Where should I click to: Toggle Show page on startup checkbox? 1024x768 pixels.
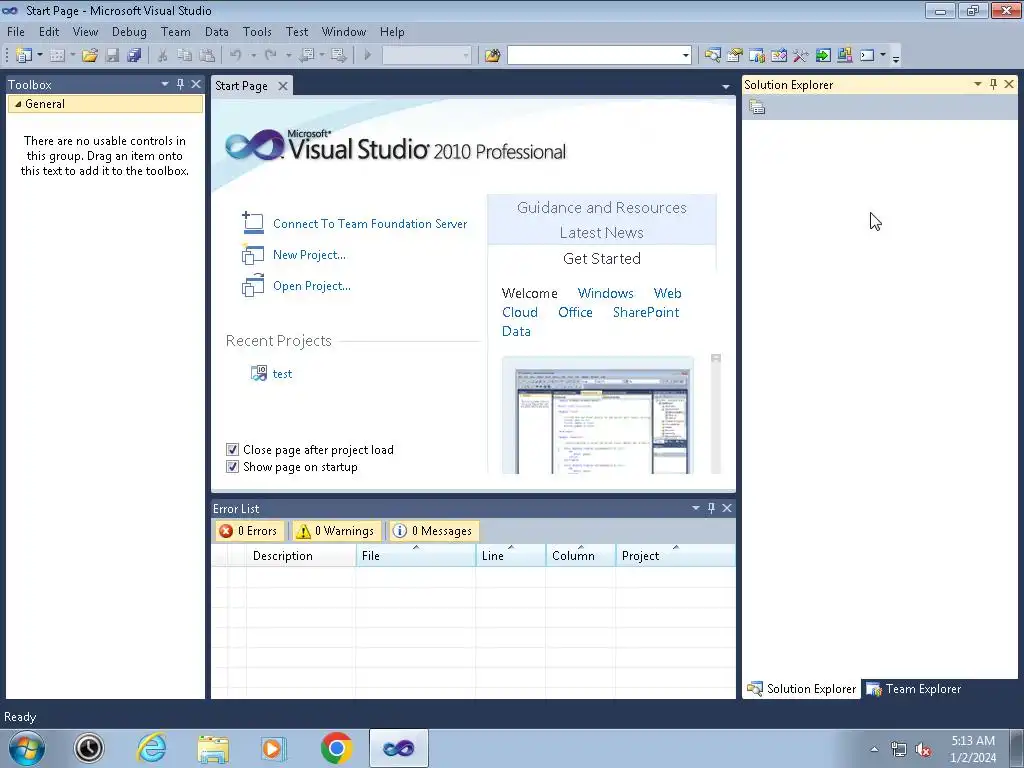[232, 466]
